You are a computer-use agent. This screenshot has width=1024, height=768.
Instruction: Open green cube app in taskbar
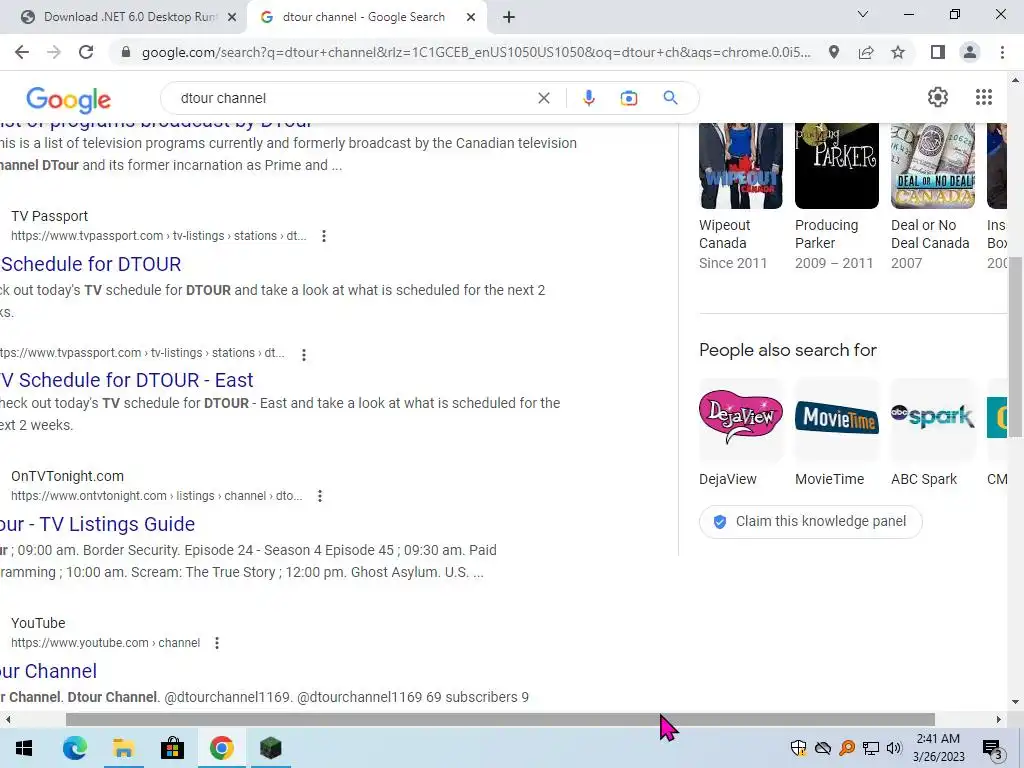pos(270,748)
